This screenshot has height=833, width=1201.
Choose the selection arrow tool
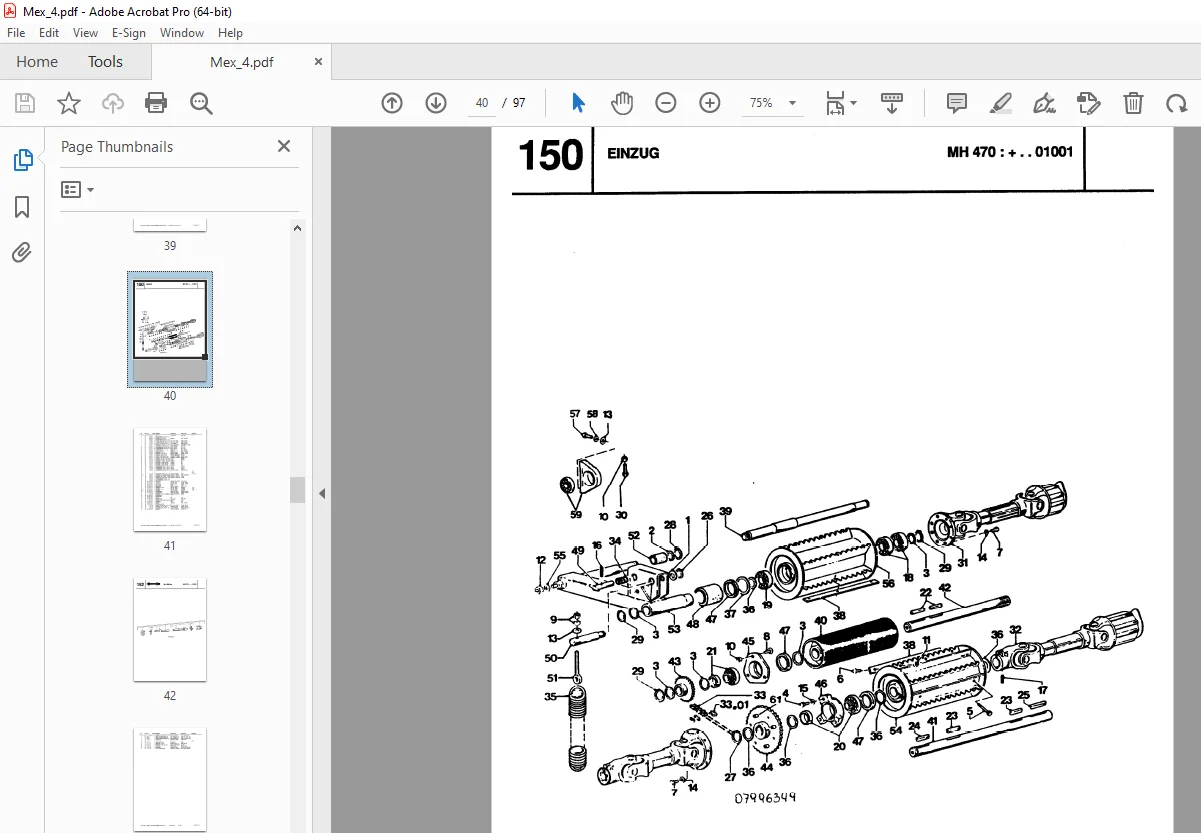pos(578,103)
